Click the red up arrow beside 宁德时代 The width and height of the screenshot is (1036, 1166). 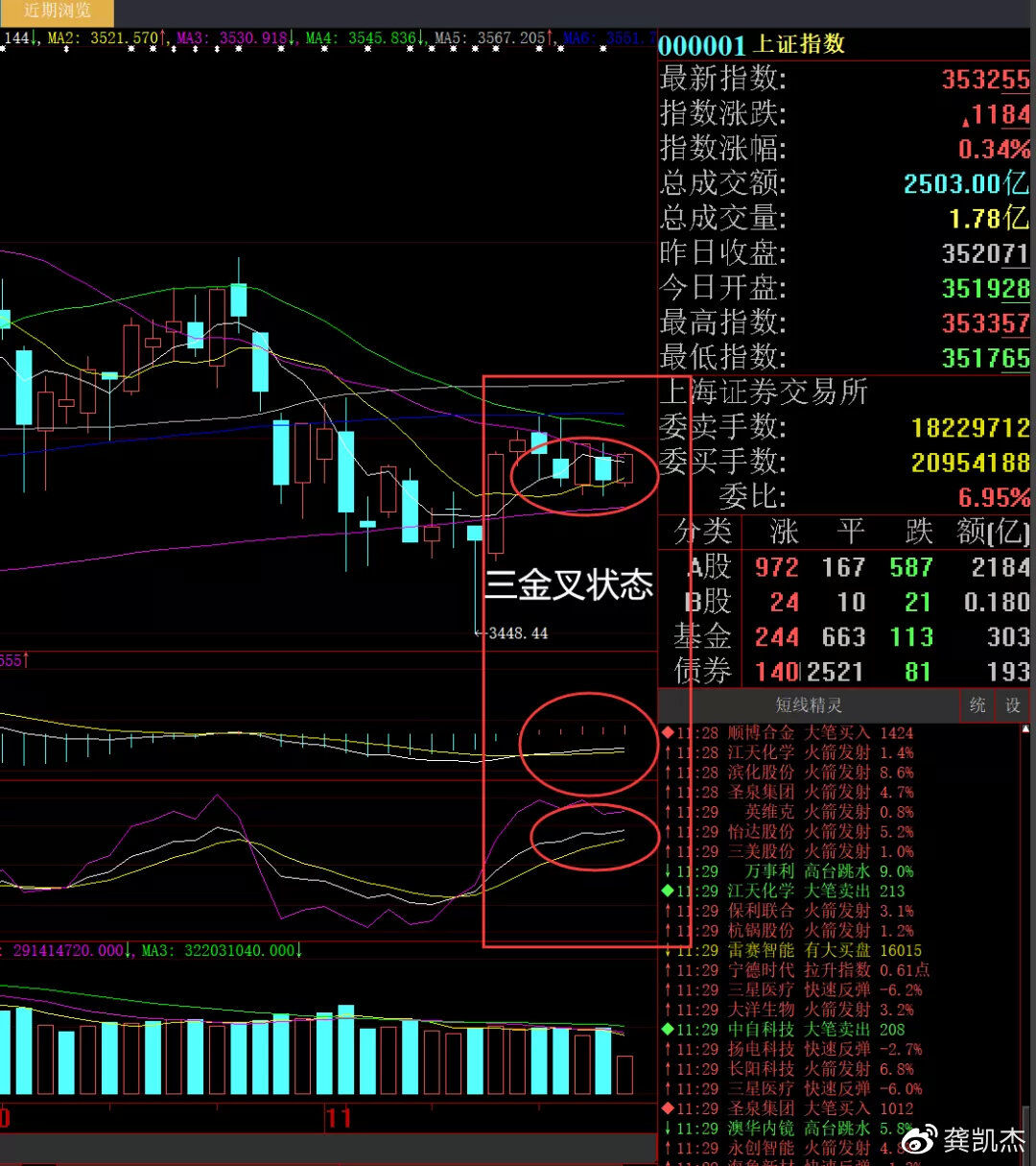pyautogui.click(x=667, y=970)
